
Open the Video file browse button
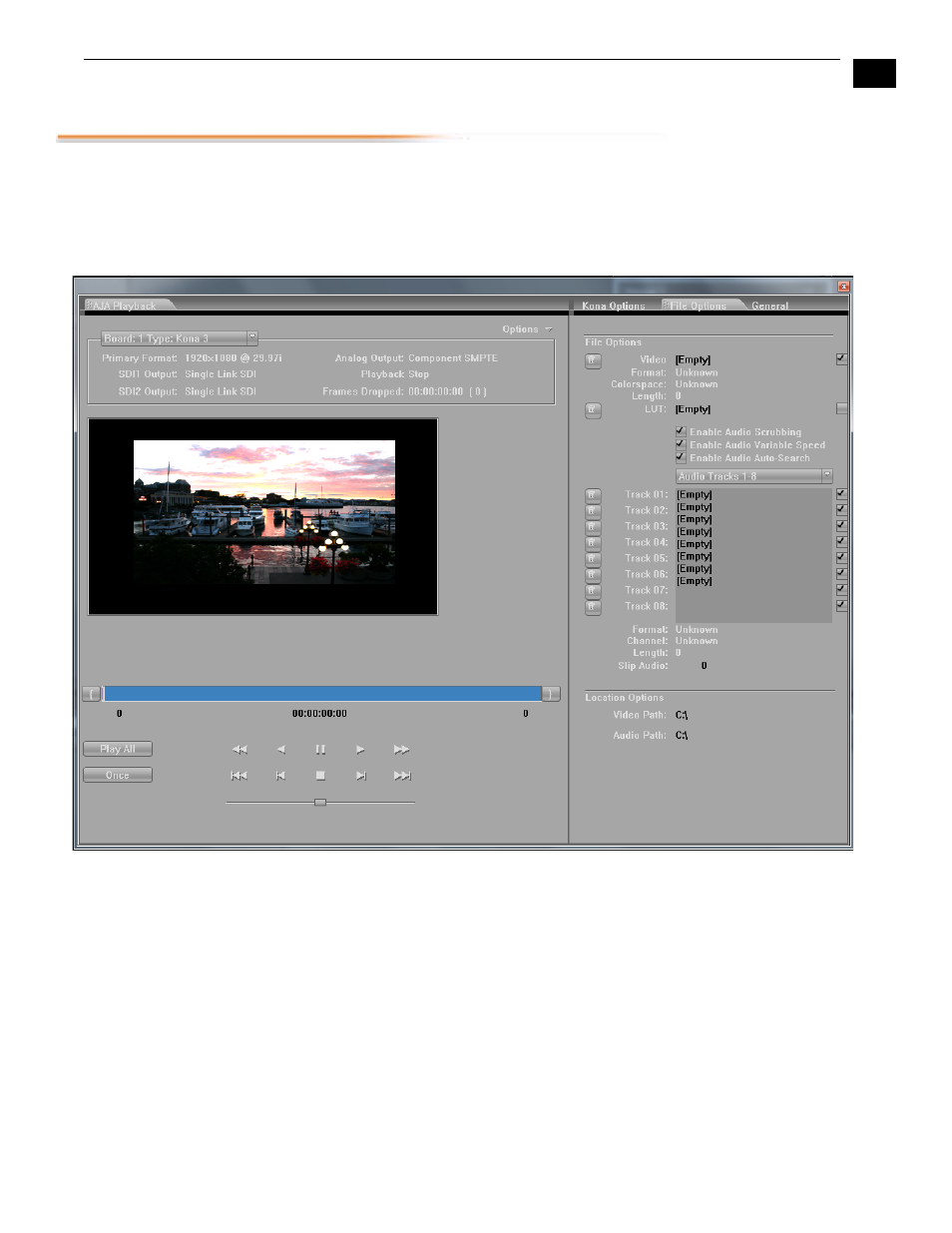593,360
